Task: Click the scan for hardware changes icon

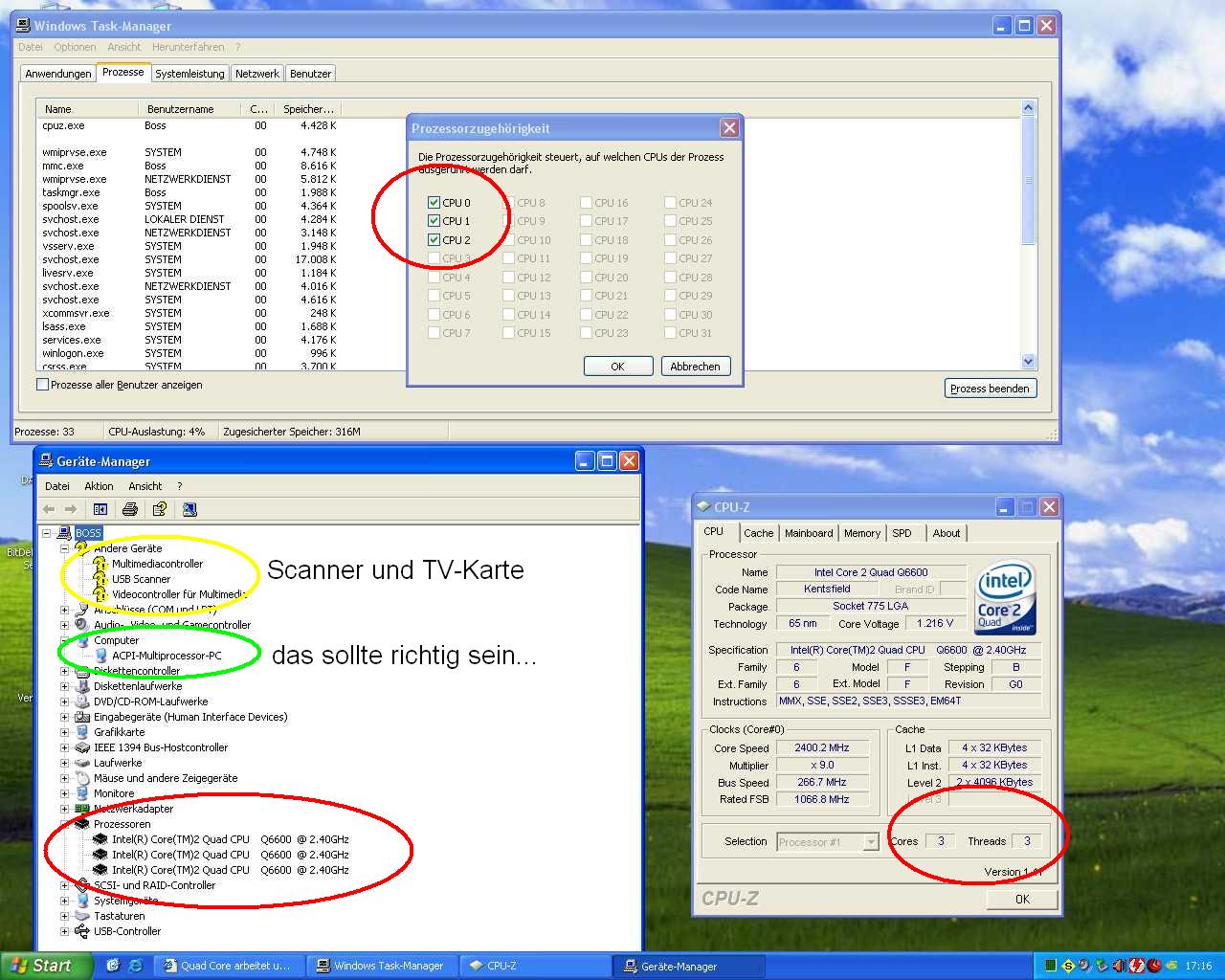Action: tap(189, 509)
